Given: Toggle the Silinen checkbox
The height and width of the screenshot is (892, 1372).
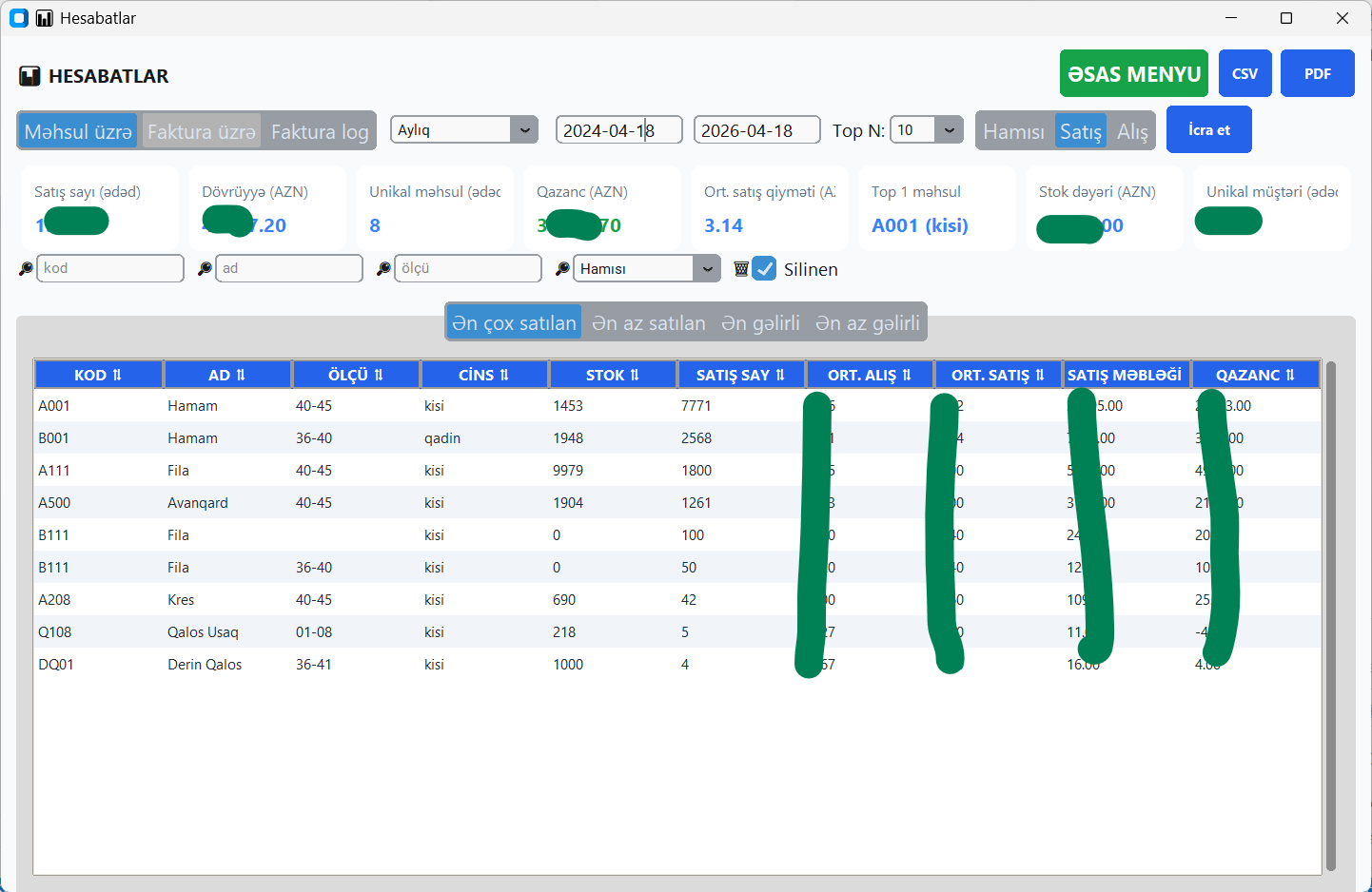Looking at the screenshot, I should point(765,269).
